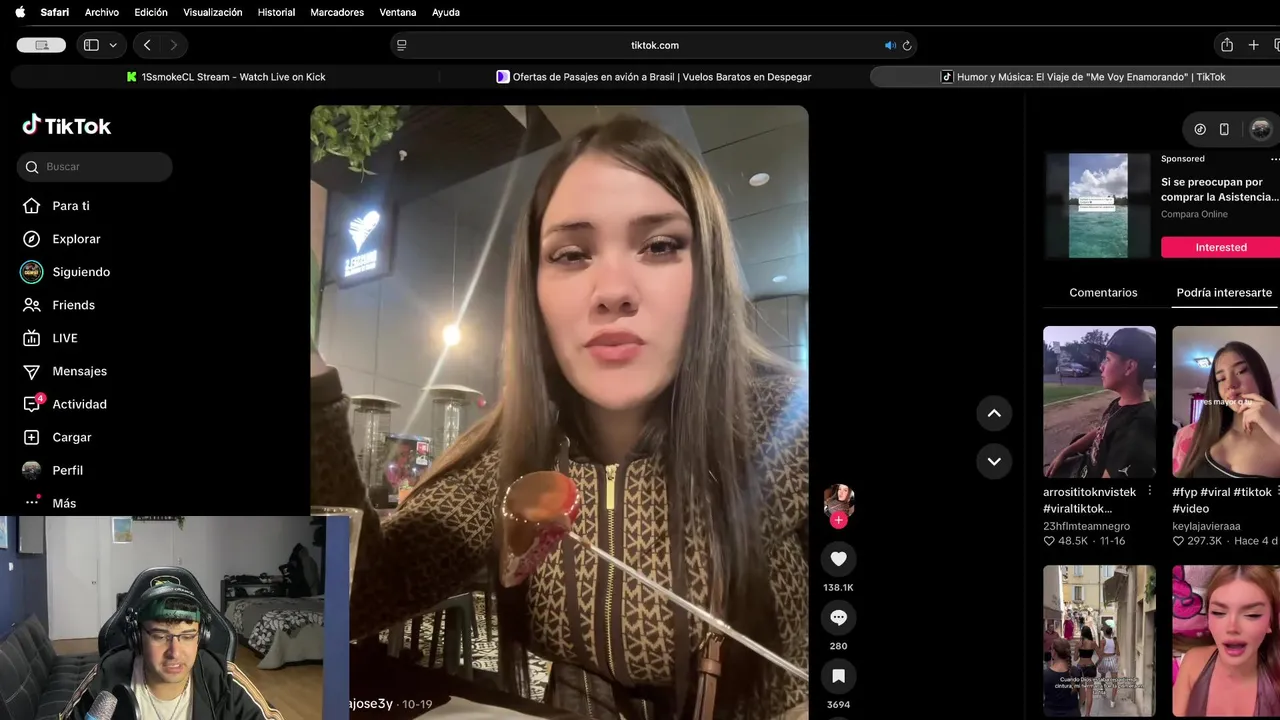This screenshot has height=720, width=1280.
Task: Switch to Comentarios tab
Action: pos(1103,292)
